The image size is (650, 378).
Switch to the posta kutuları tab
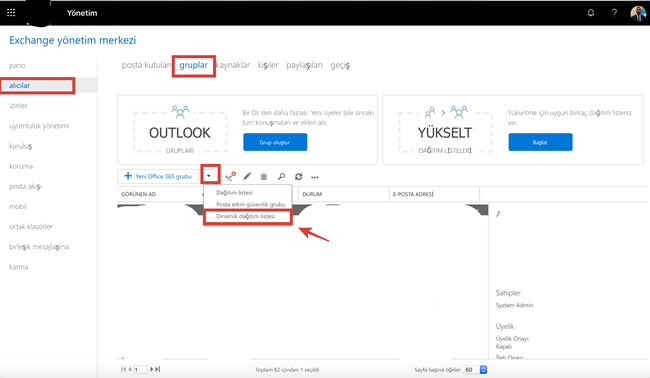(x=146, y=65)
